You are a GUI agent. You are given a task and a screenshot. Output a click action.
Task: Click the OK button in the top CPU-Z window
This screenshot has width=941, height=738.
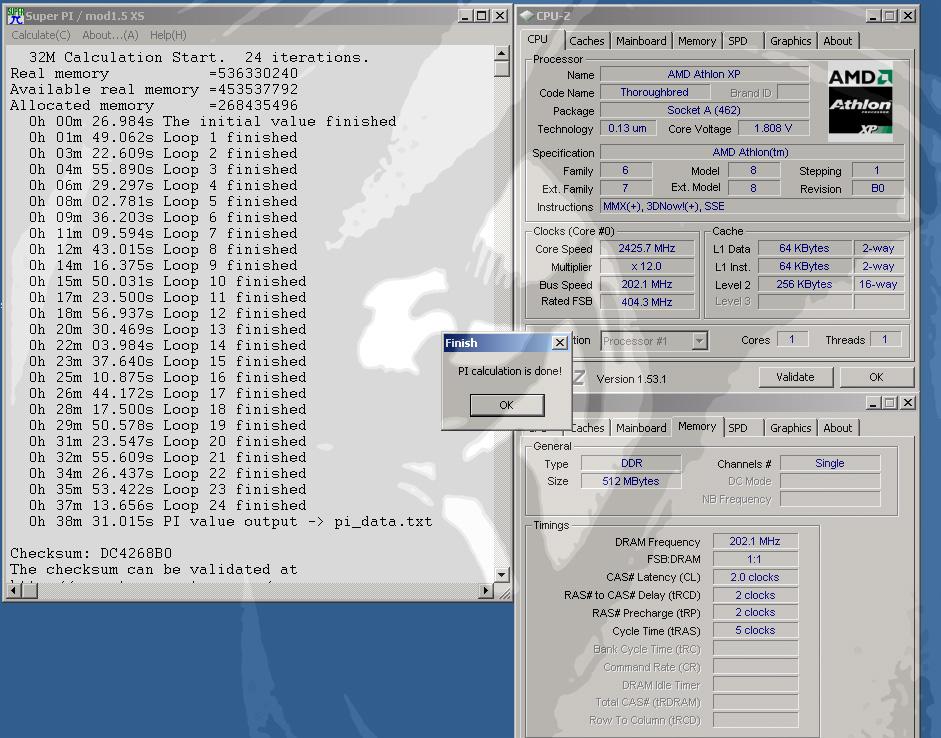[876, 377]
